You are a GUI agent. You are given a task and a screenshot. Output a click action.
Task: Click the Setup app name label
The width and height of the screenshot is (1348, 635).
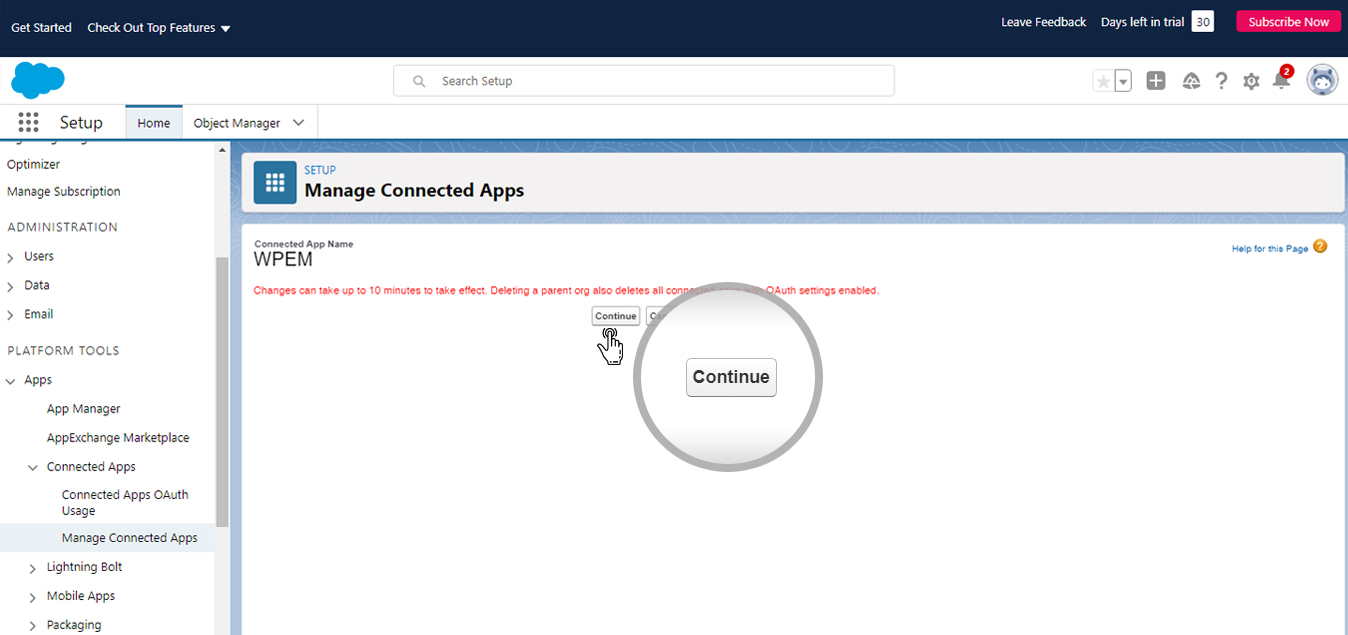point(81,122)
